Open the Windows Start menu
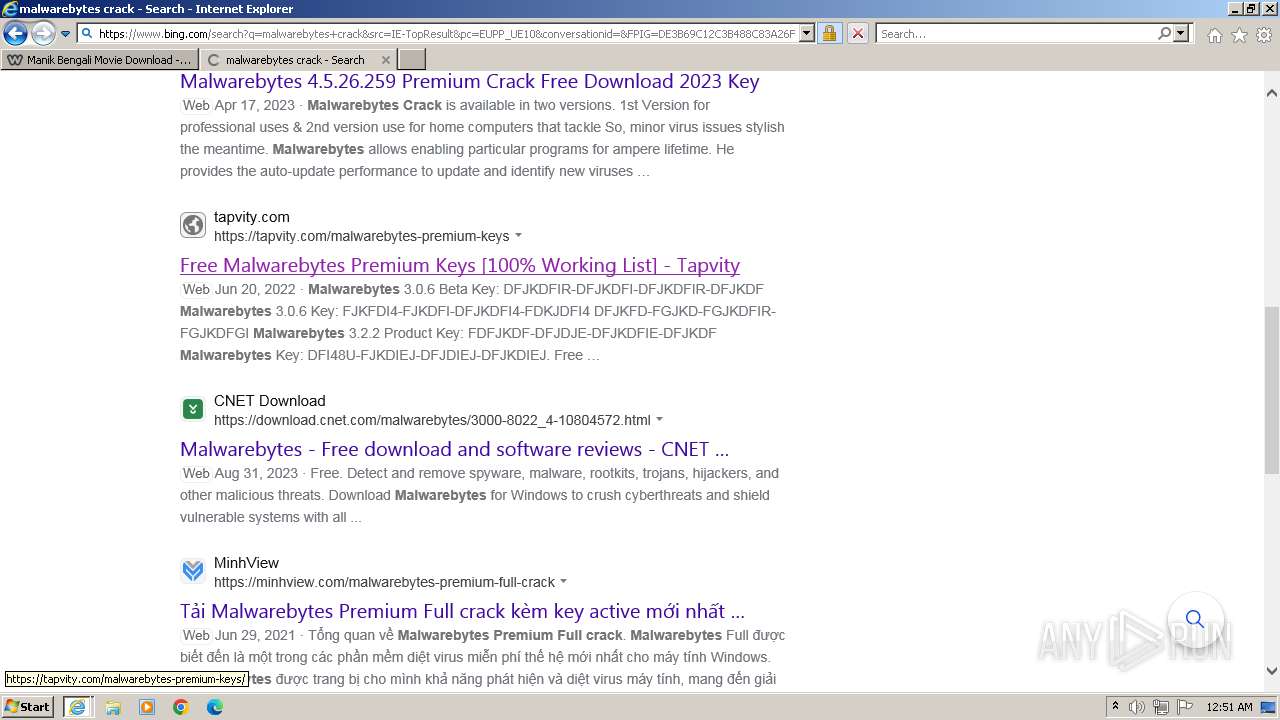The height and width of the screenshot is (720, 1280). click(28, 707)
